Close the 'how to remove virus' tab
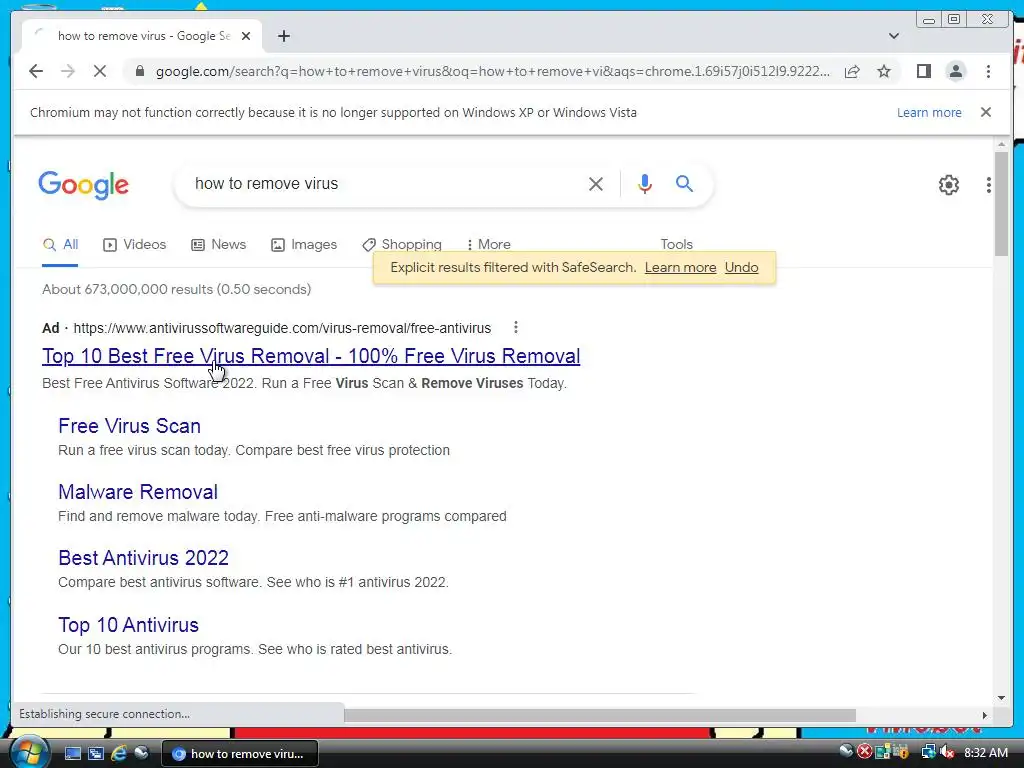1024x768 pixels. [246, 36]
